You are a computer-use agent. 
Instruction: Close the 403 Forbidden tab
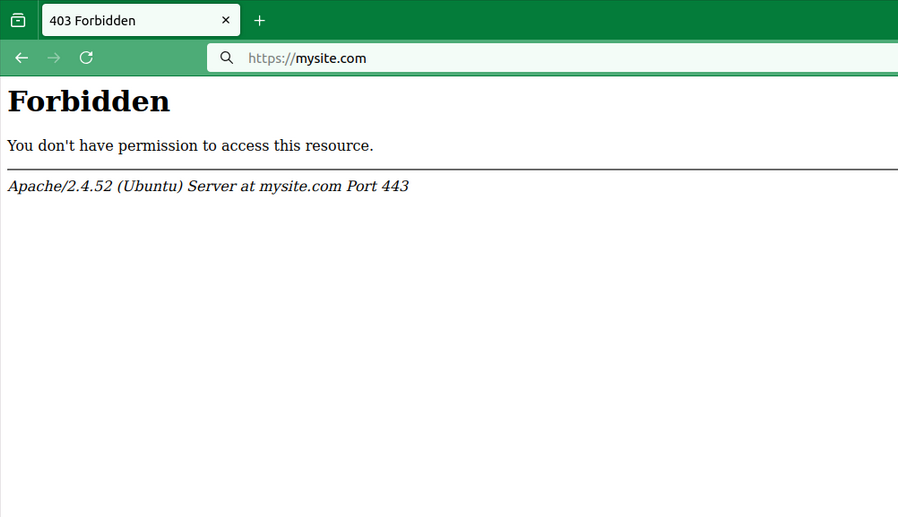(226, 20)
